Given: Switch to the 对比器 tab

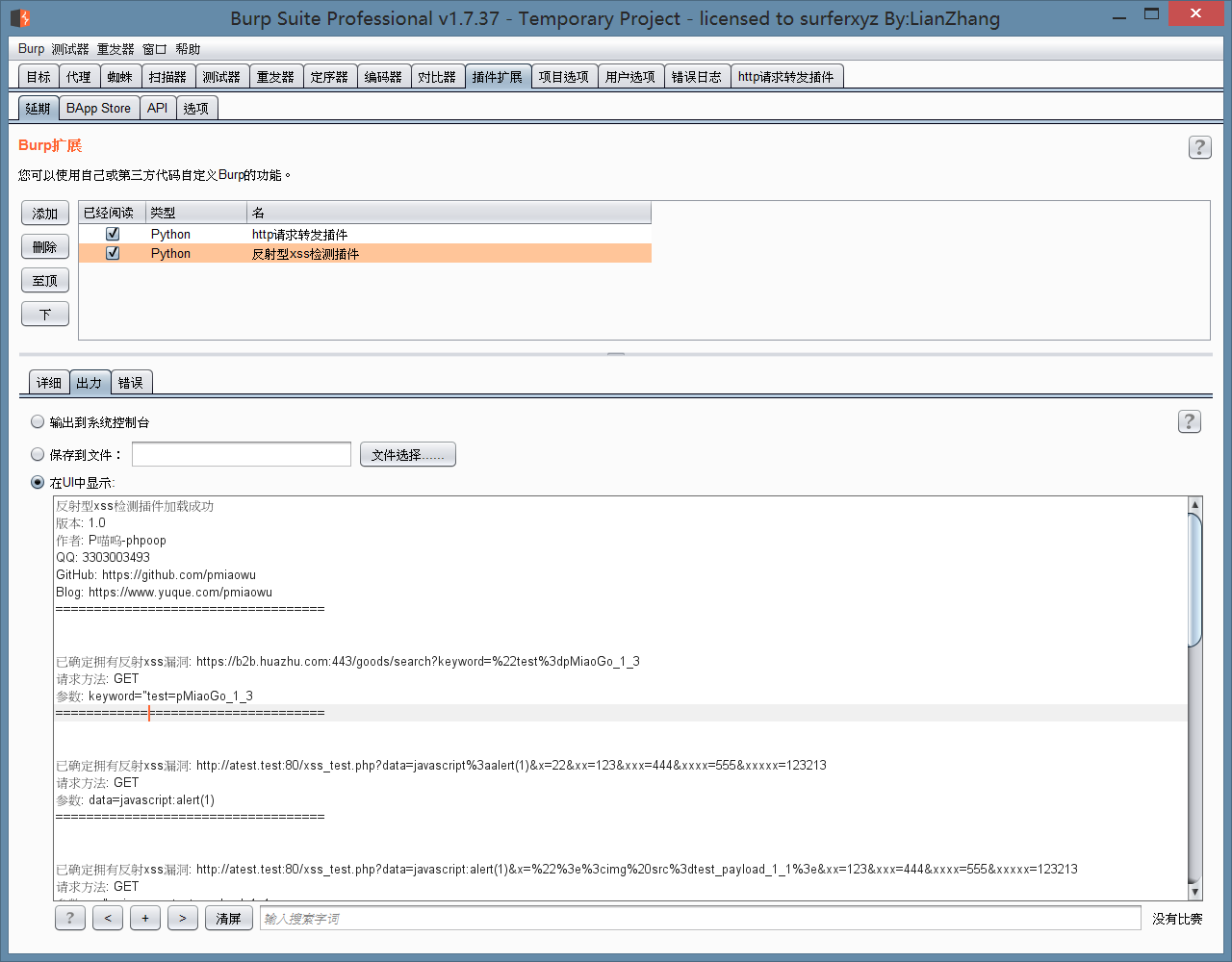Looking at the screenshot, I should [x=437, y=77].
